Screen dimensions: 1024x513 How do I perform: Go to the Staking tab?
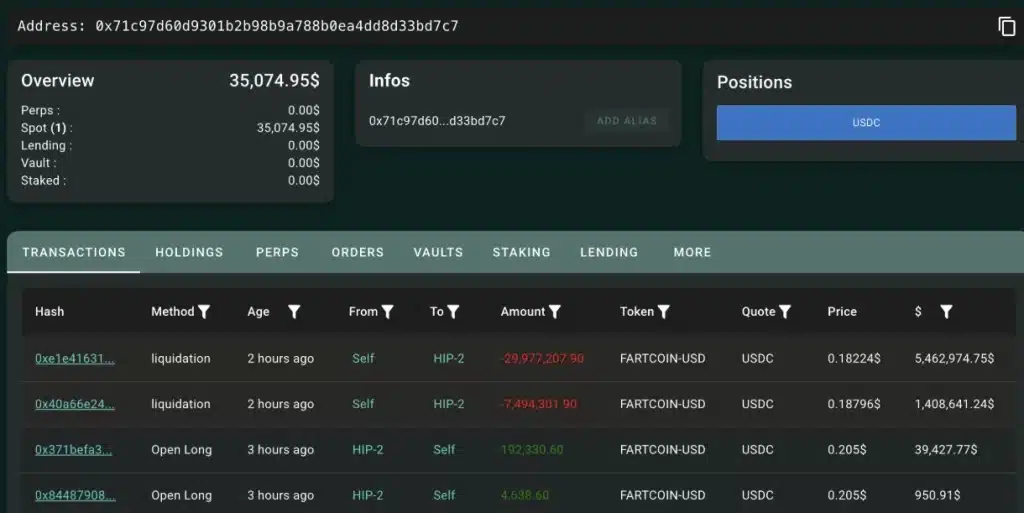522,253
